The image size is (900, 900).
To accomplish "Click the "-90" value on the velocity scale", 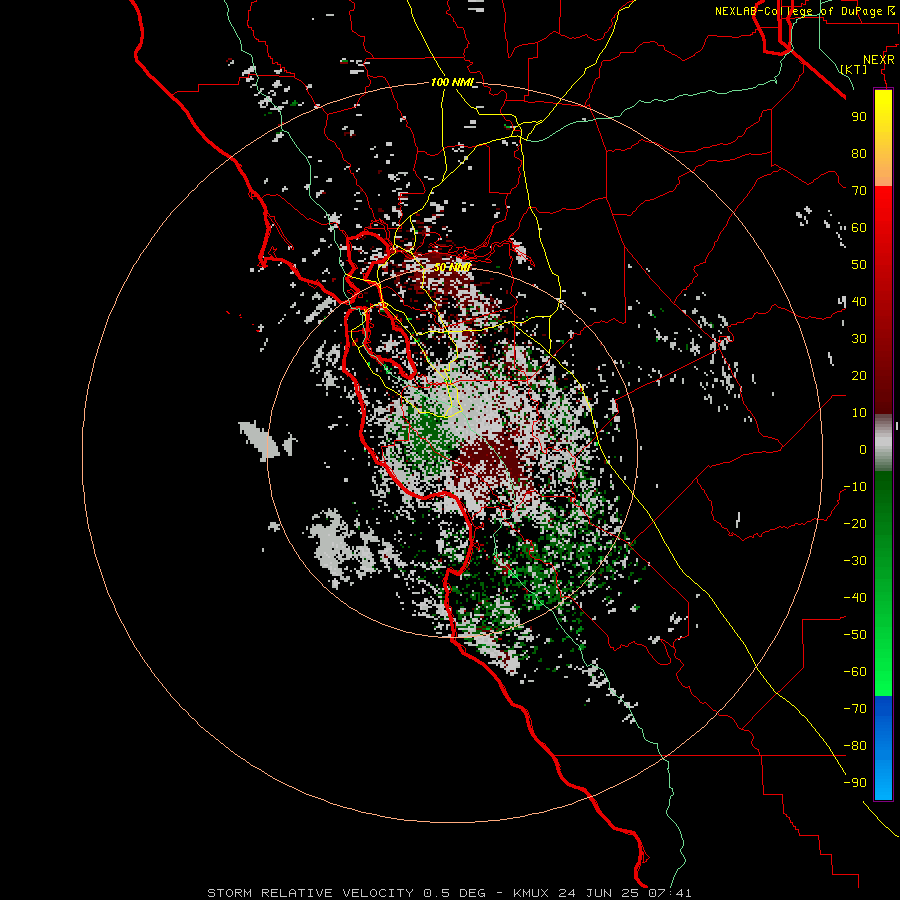I will [x=855, y=783].
